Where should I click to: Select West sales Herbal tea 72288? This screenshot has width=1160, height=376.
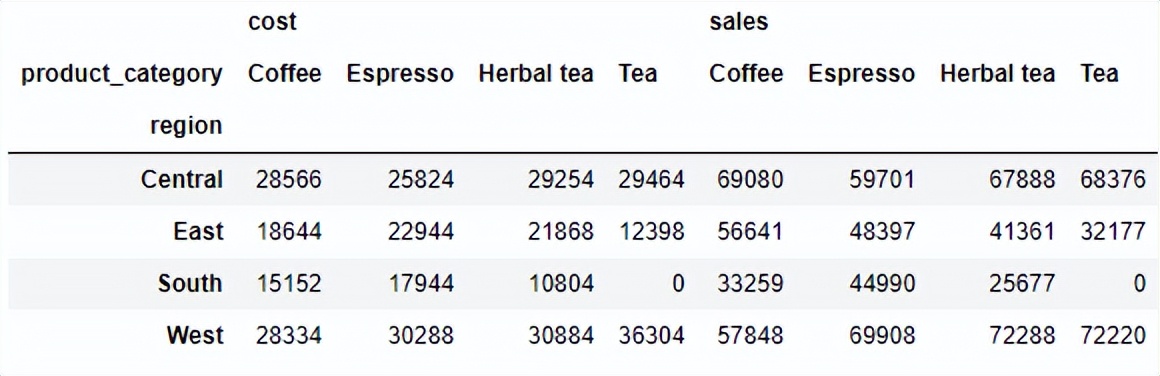point(1022,335)
